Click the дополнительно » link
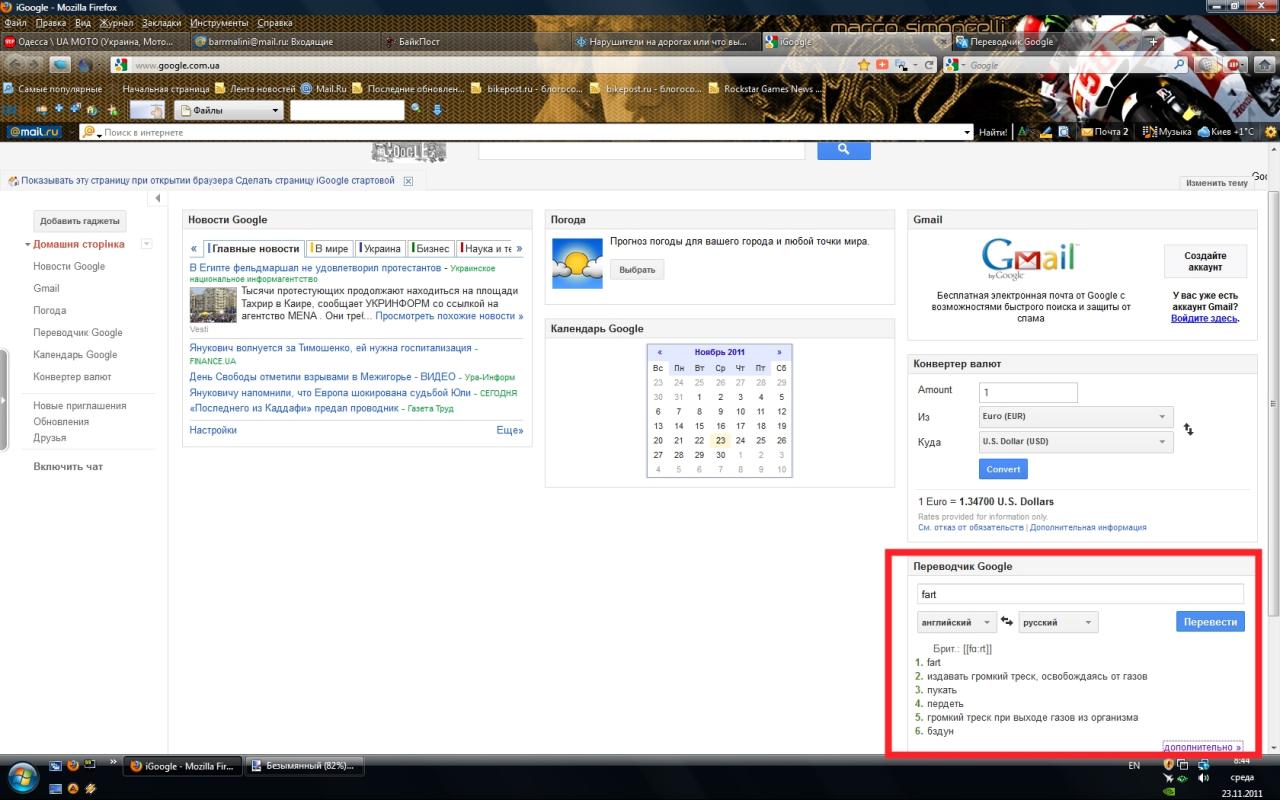The image size is (1280, 800). [1203, 746]
